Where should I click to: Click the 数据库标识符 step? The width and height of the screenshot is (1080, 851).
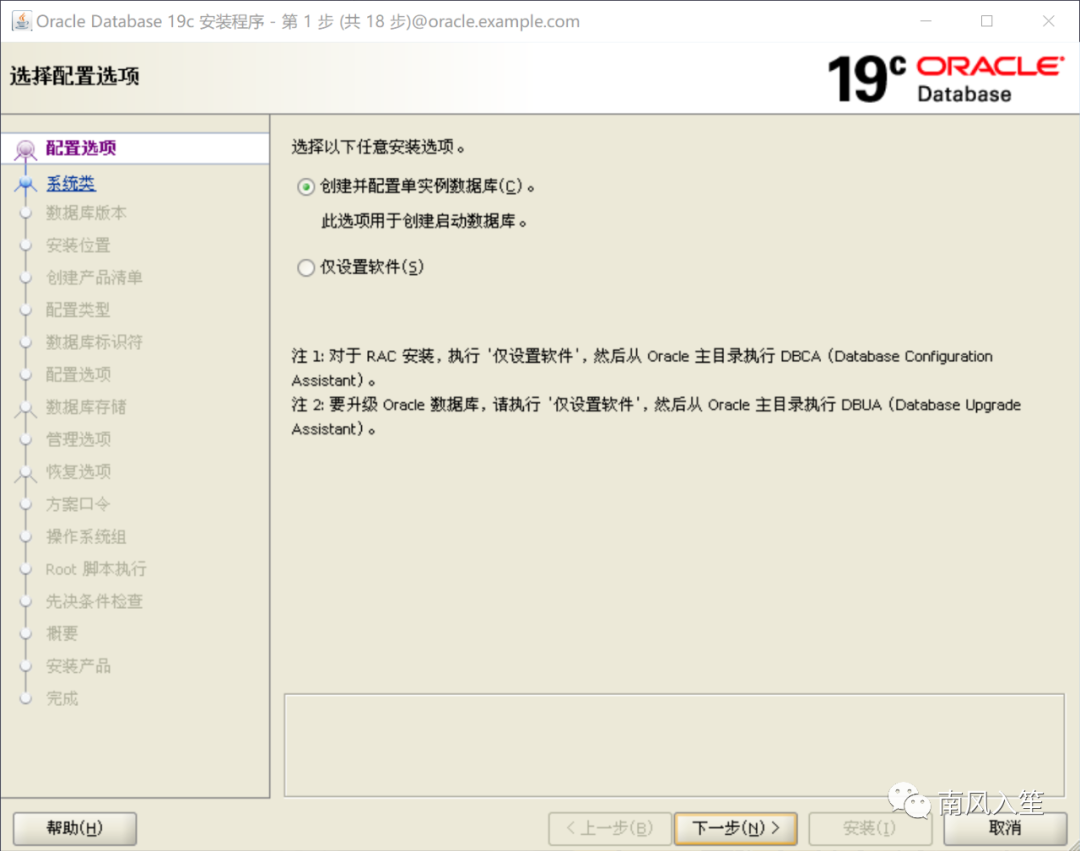[94, 342]
